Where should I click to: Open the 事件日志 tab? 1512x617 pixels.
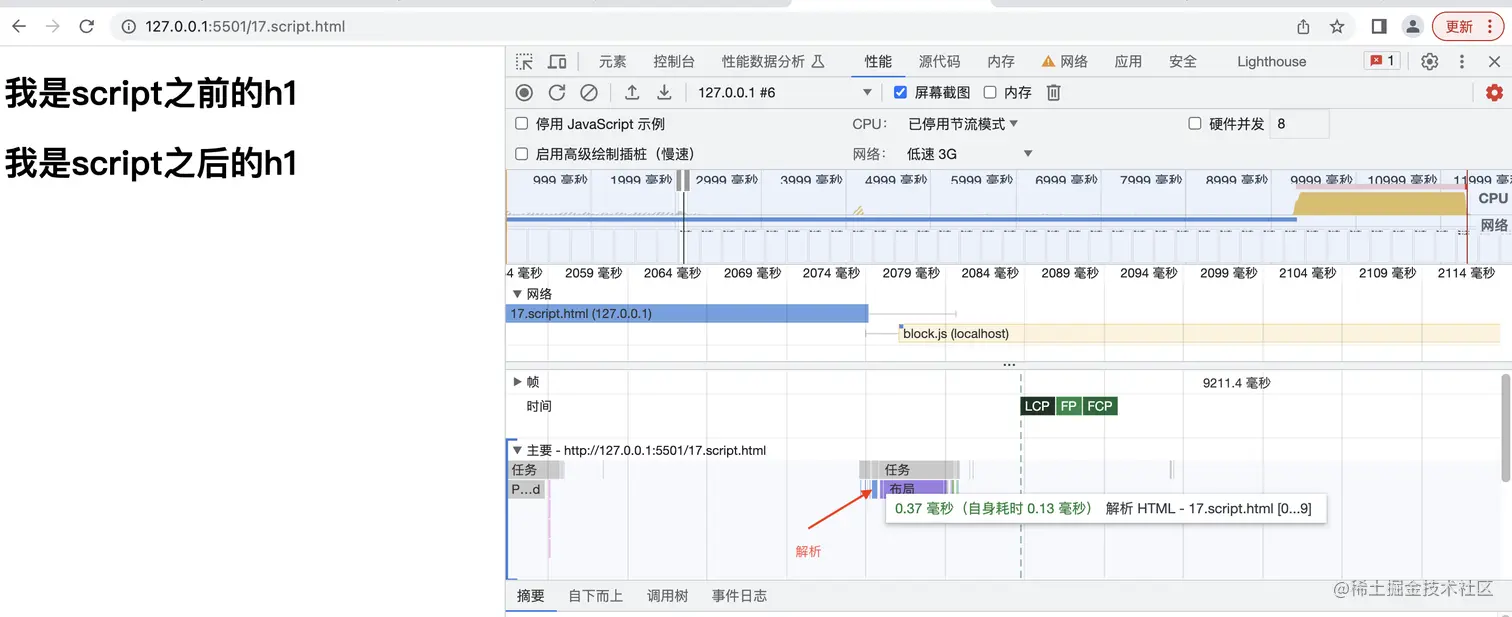coord(739,596)
